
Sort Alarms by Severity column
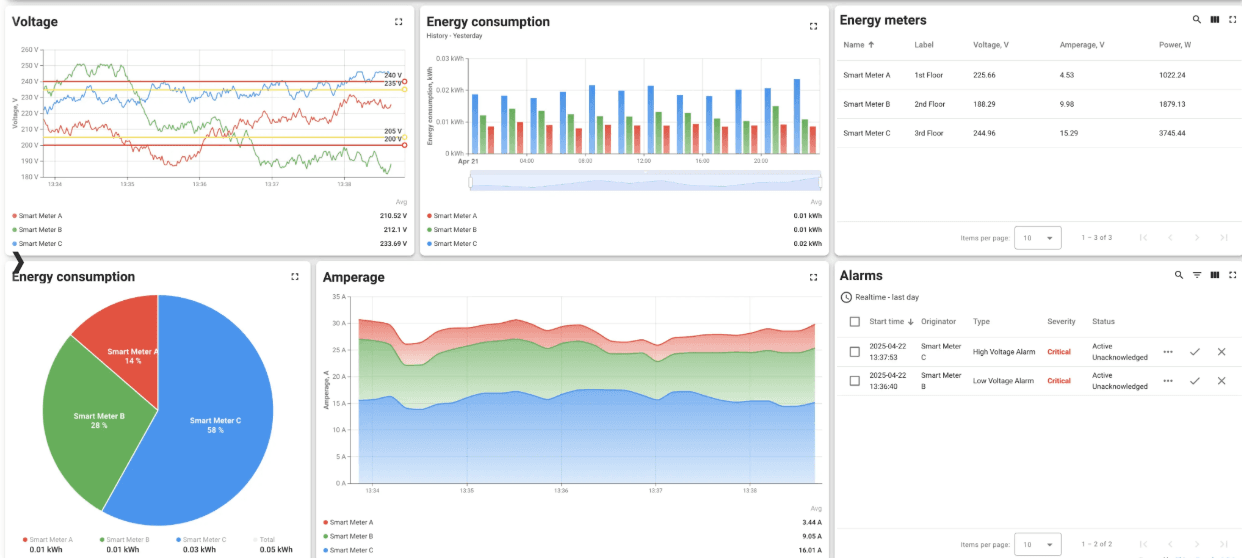pyautogui.click(x=1061, y=322)
